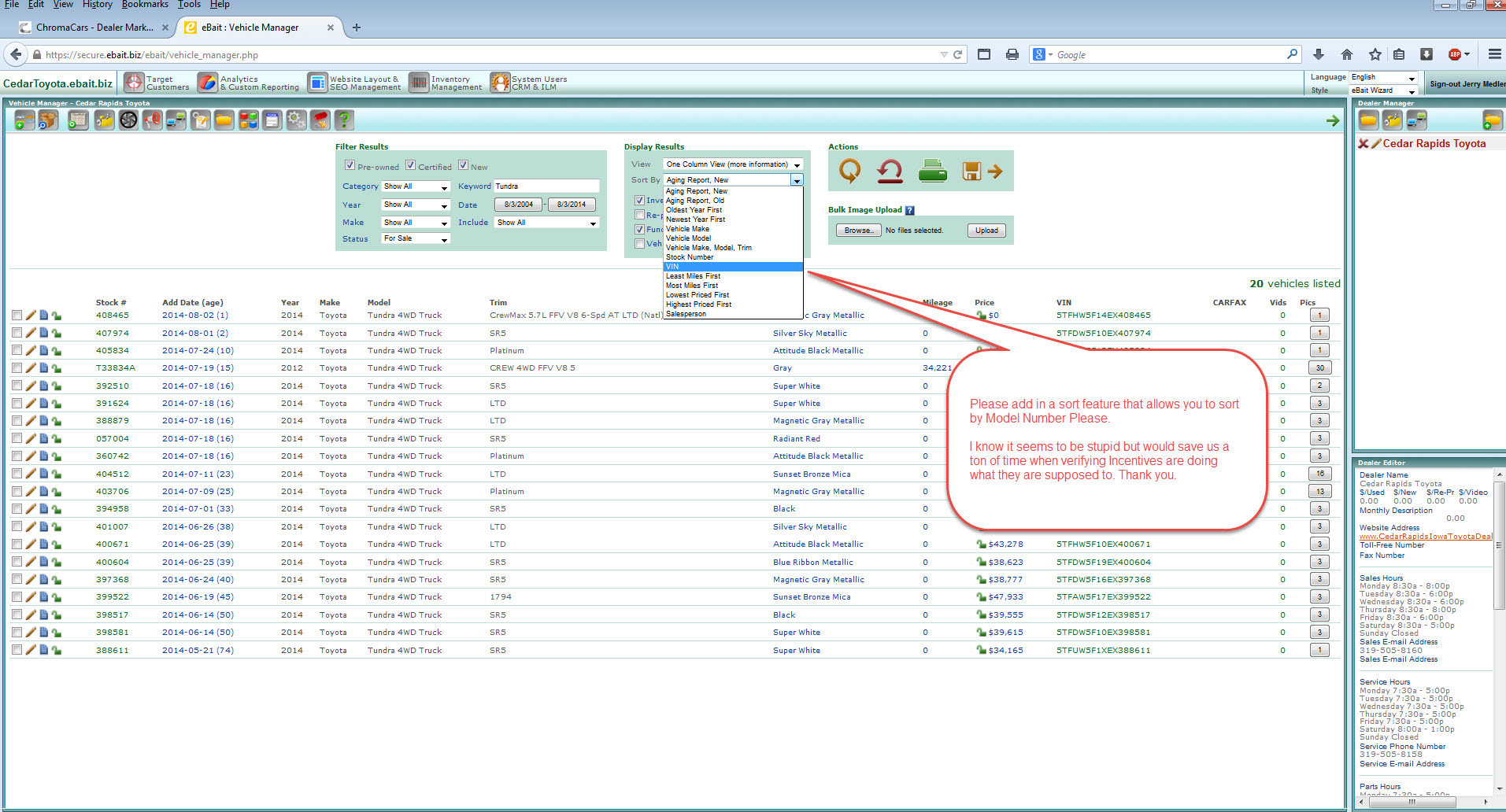
Task: Open the Status For Sale dropdown
Action: pos(416,238)
